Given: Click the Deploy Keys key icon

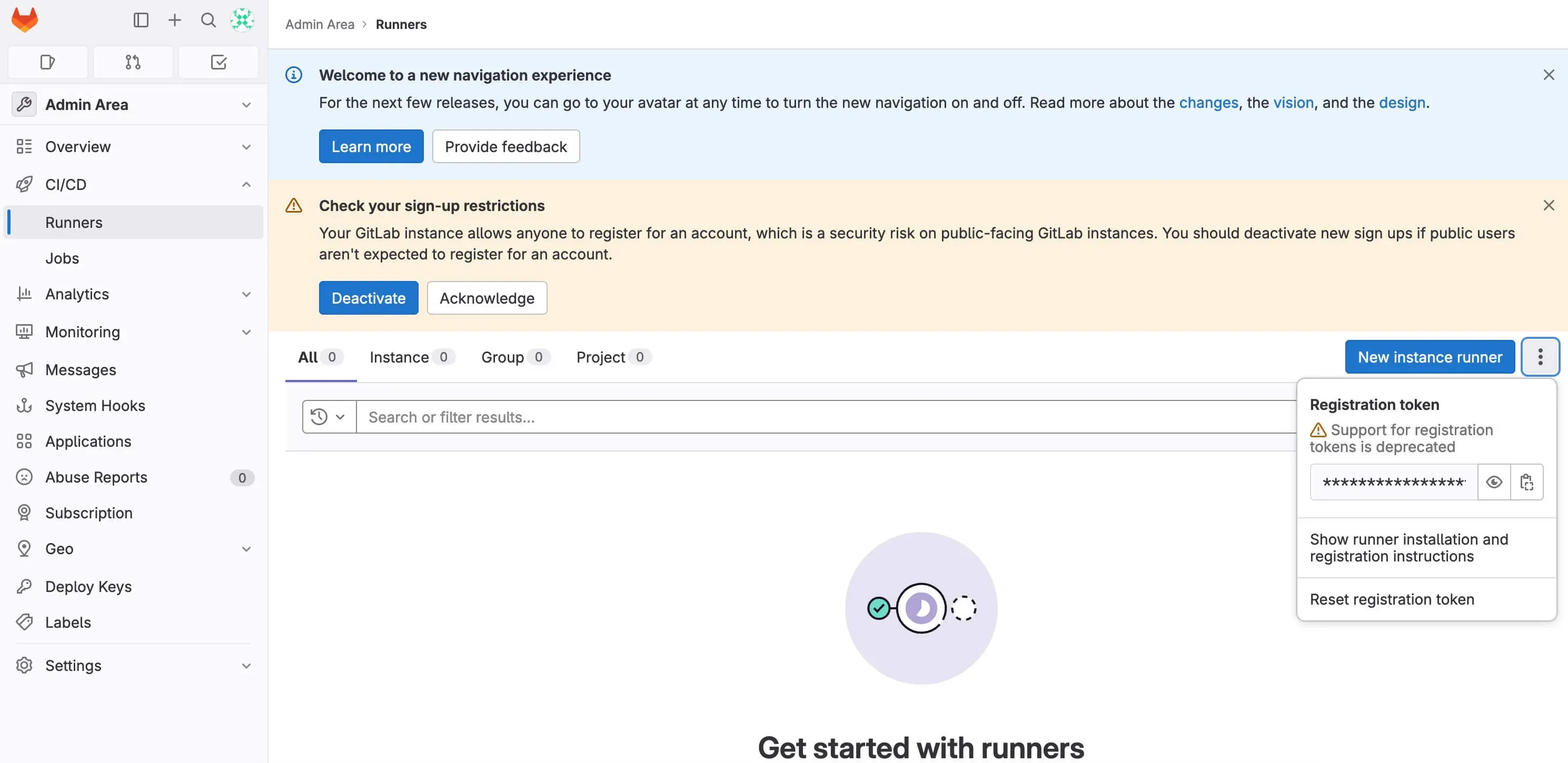Looking at the screenshot, I should tap(24, 587).
